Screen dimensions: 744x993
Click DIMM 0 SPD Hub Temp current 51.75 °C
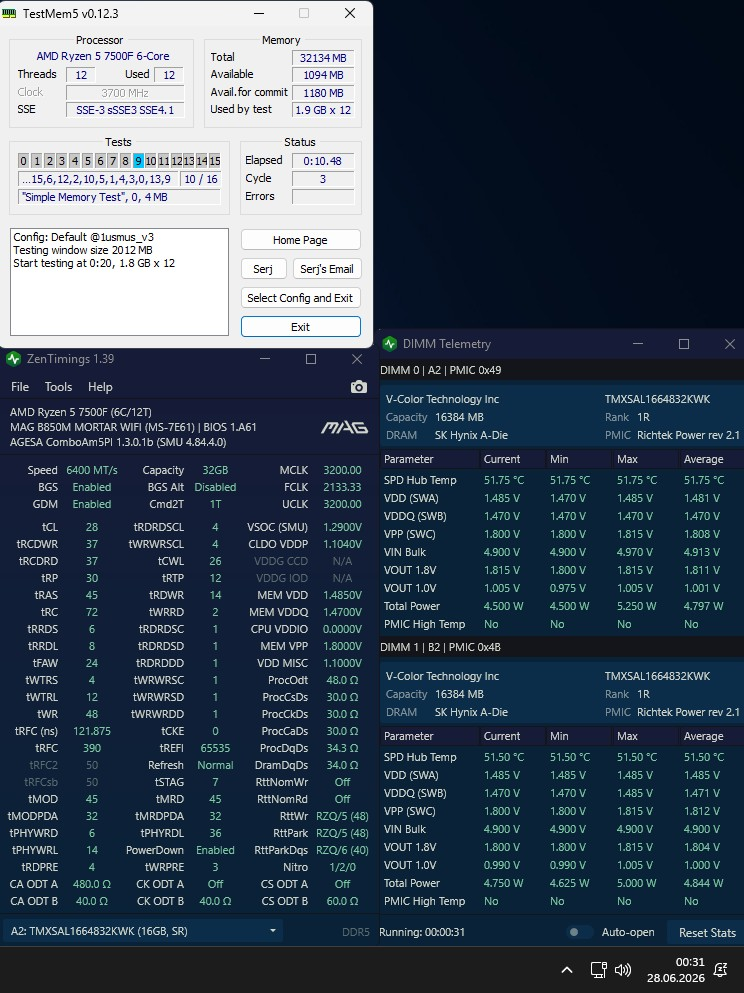[504, 480]
